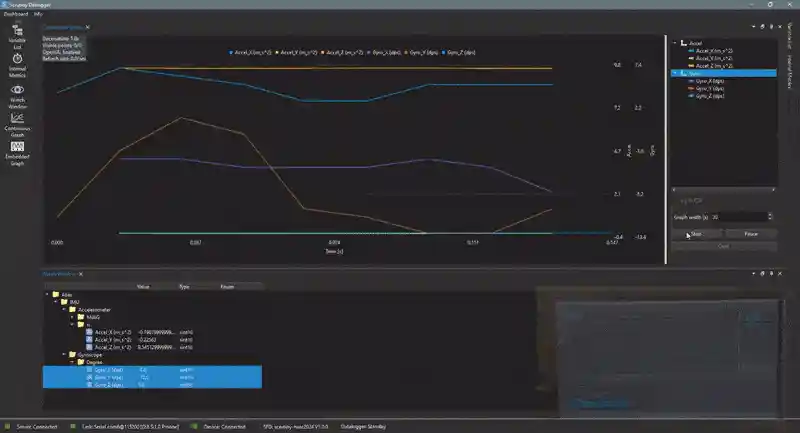Click the Enum column header in Watch Window
This screenshot has width=800, height=433.
pos(227,287)
